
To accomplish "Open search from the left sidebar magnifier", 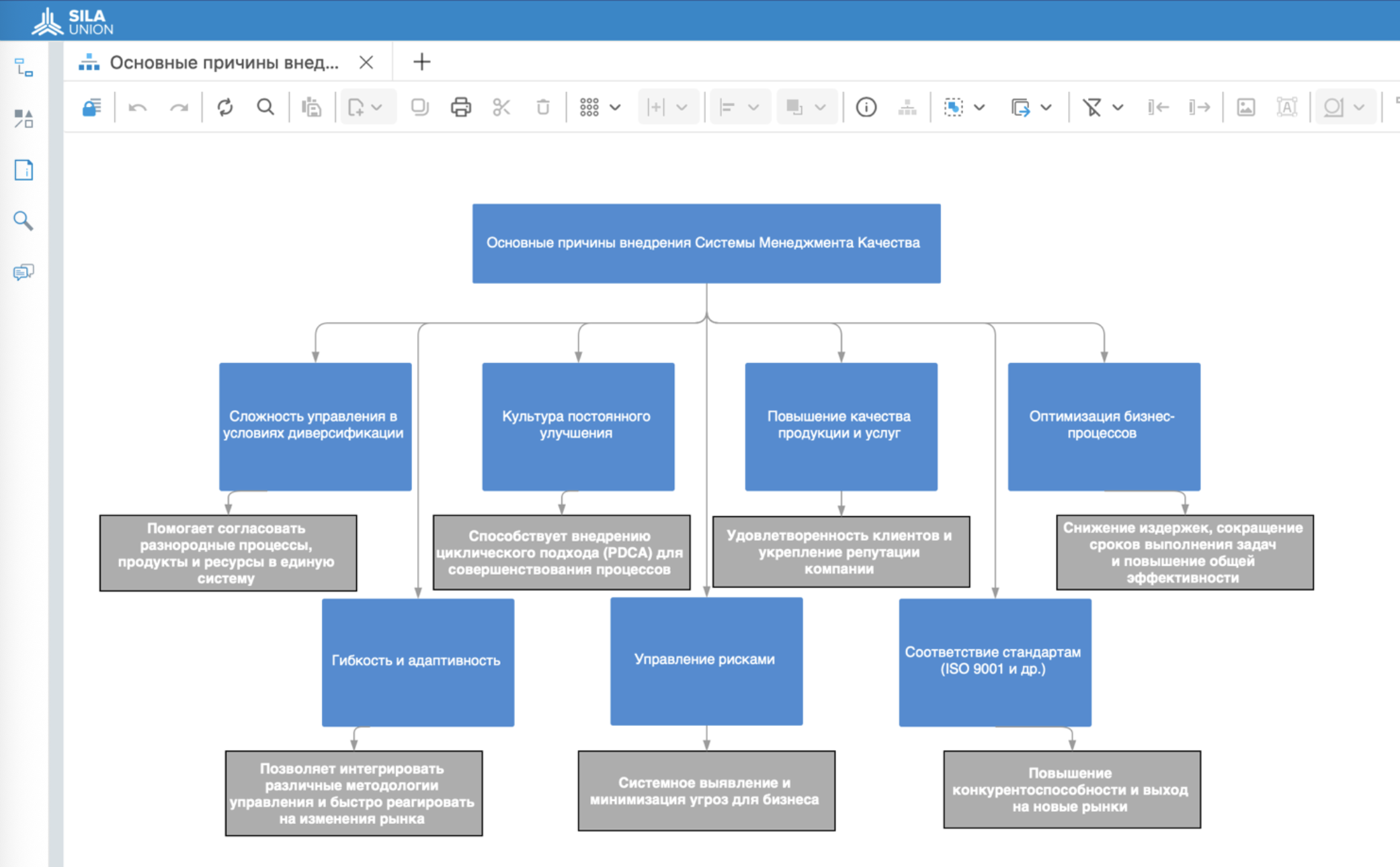I will pos(24,220).
